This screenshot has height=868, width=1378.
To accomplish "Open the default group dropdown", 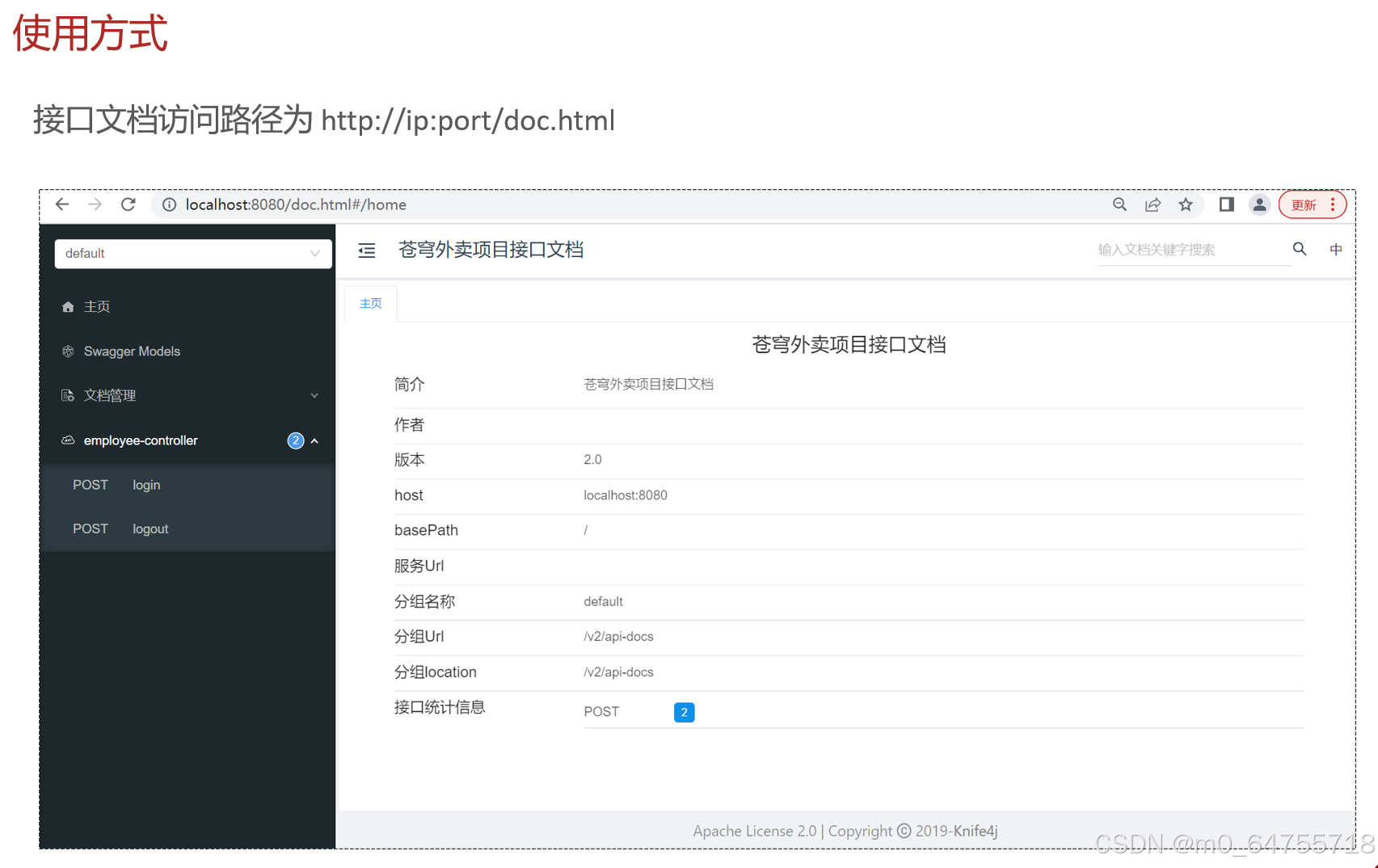I will [x=192, y=253].
